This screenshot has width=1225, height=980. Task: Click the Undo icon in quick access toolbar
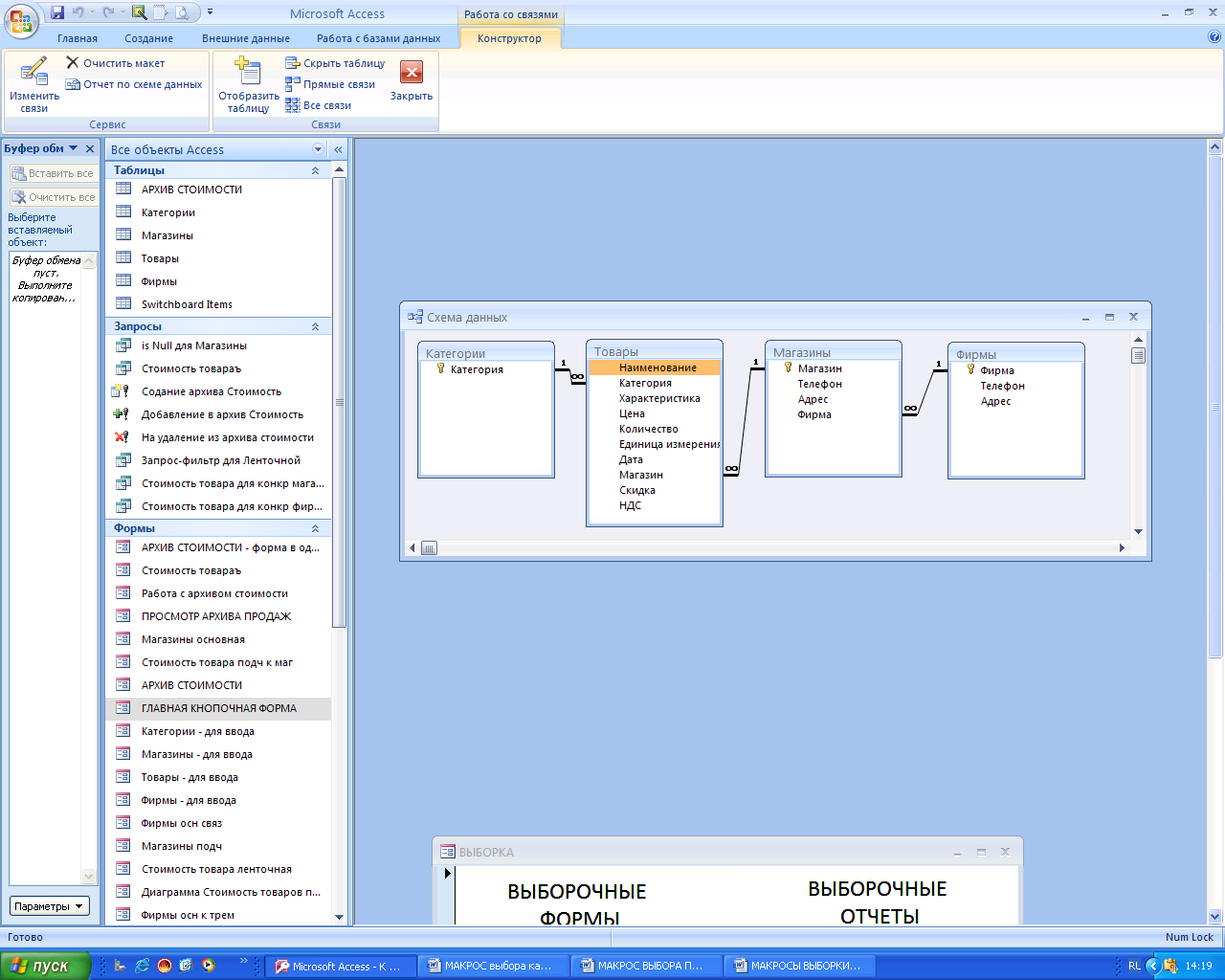pos(78,12)
